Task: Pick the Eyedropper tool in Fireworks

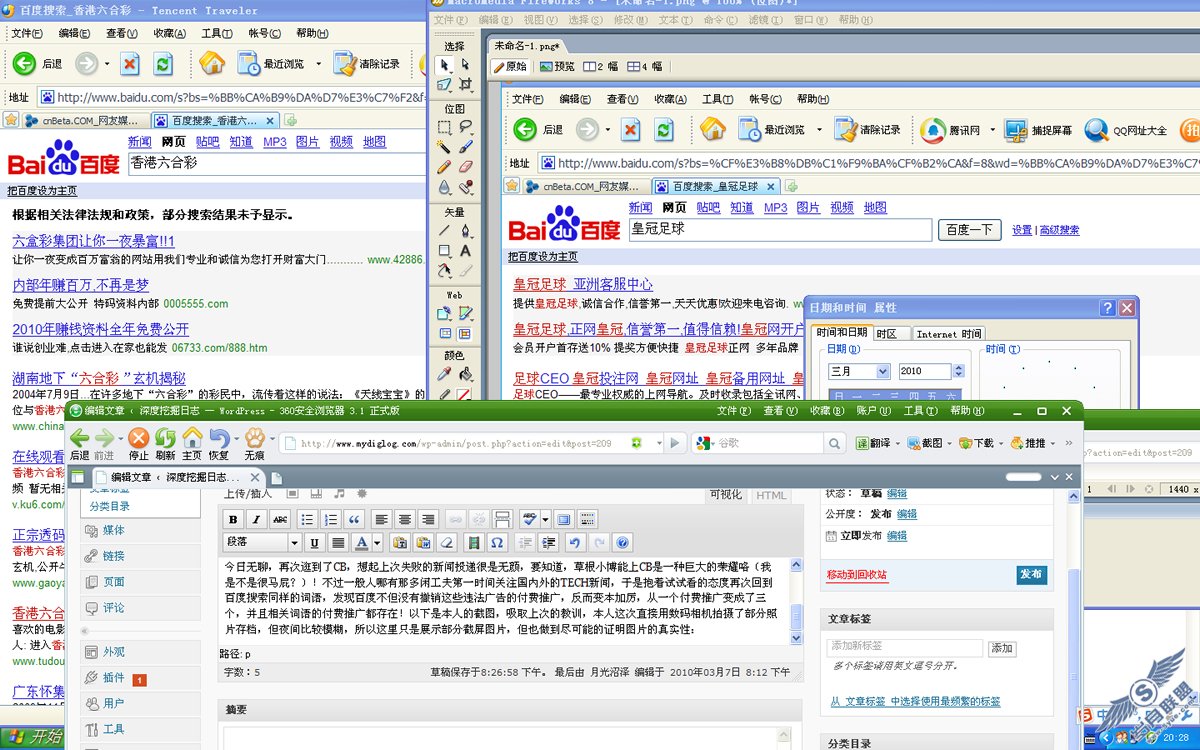Action: point(445,374)
